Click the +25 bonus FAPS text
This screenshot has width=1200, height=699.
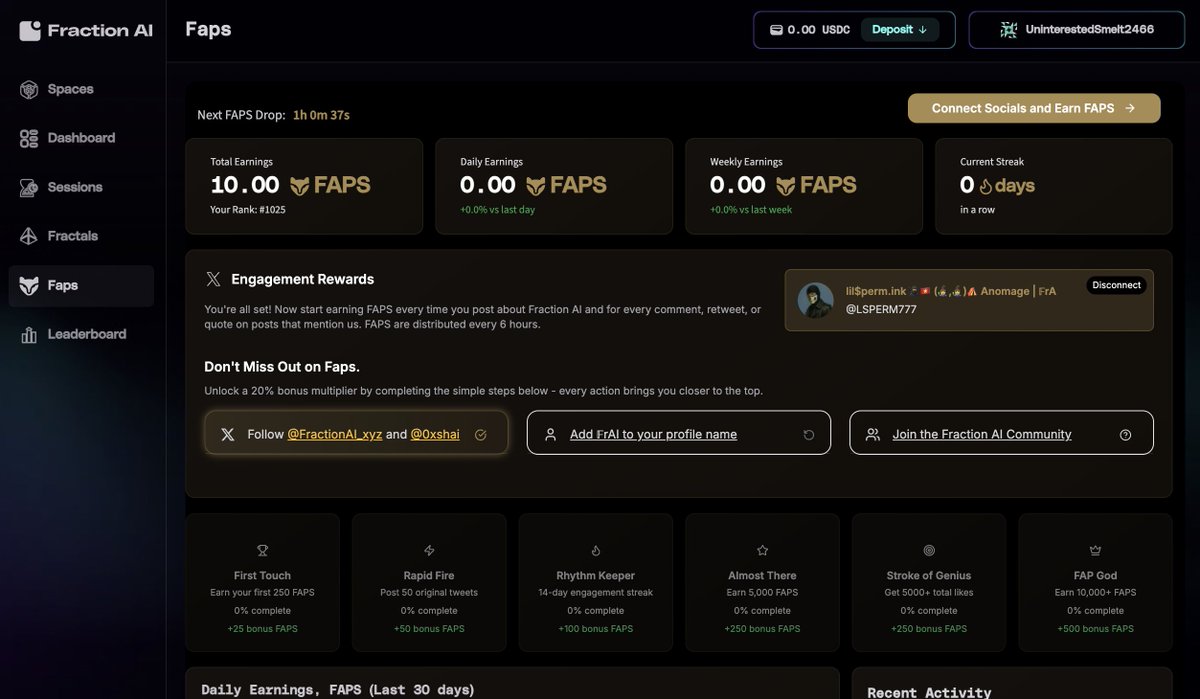click(262, 629)
